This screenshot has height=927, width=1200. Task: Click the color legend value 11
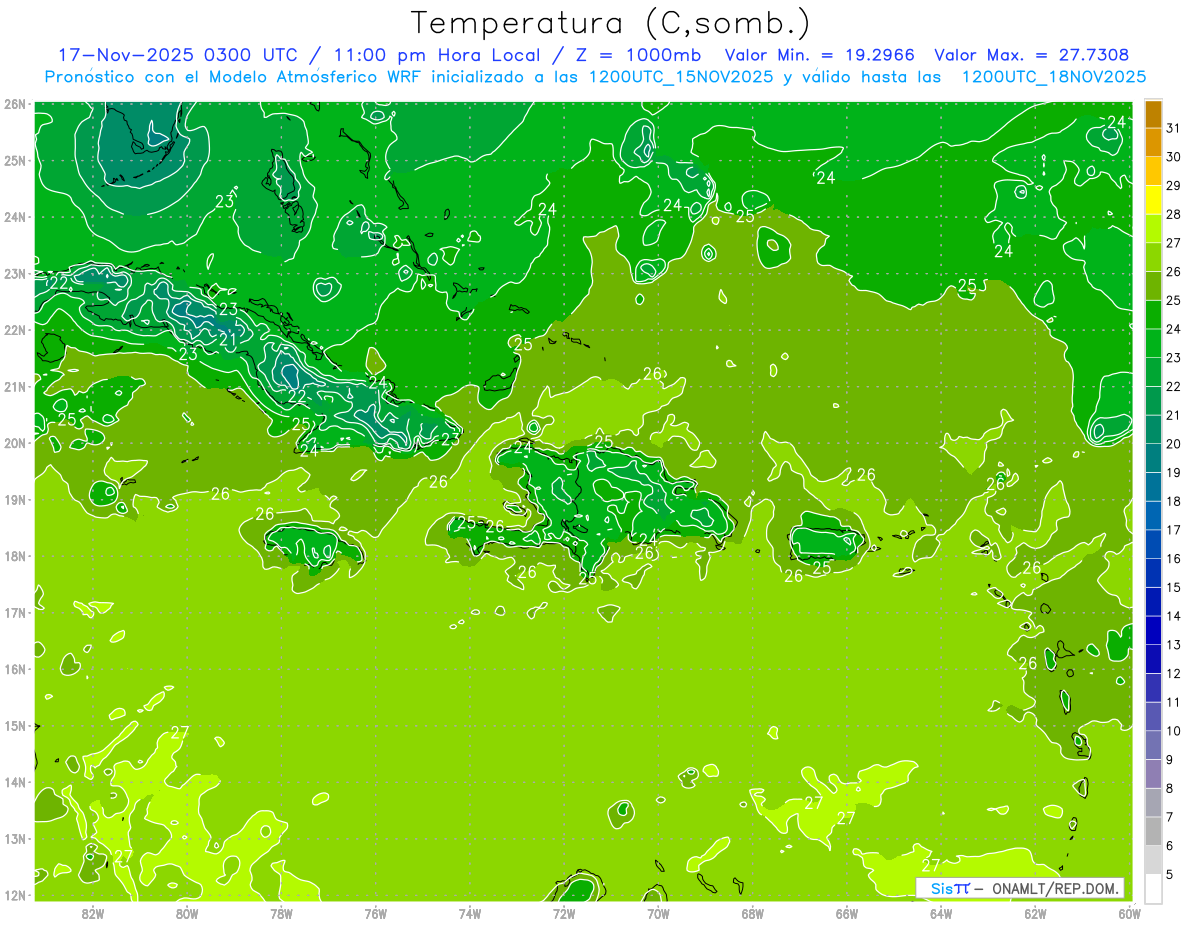[x=1173, y=702]
